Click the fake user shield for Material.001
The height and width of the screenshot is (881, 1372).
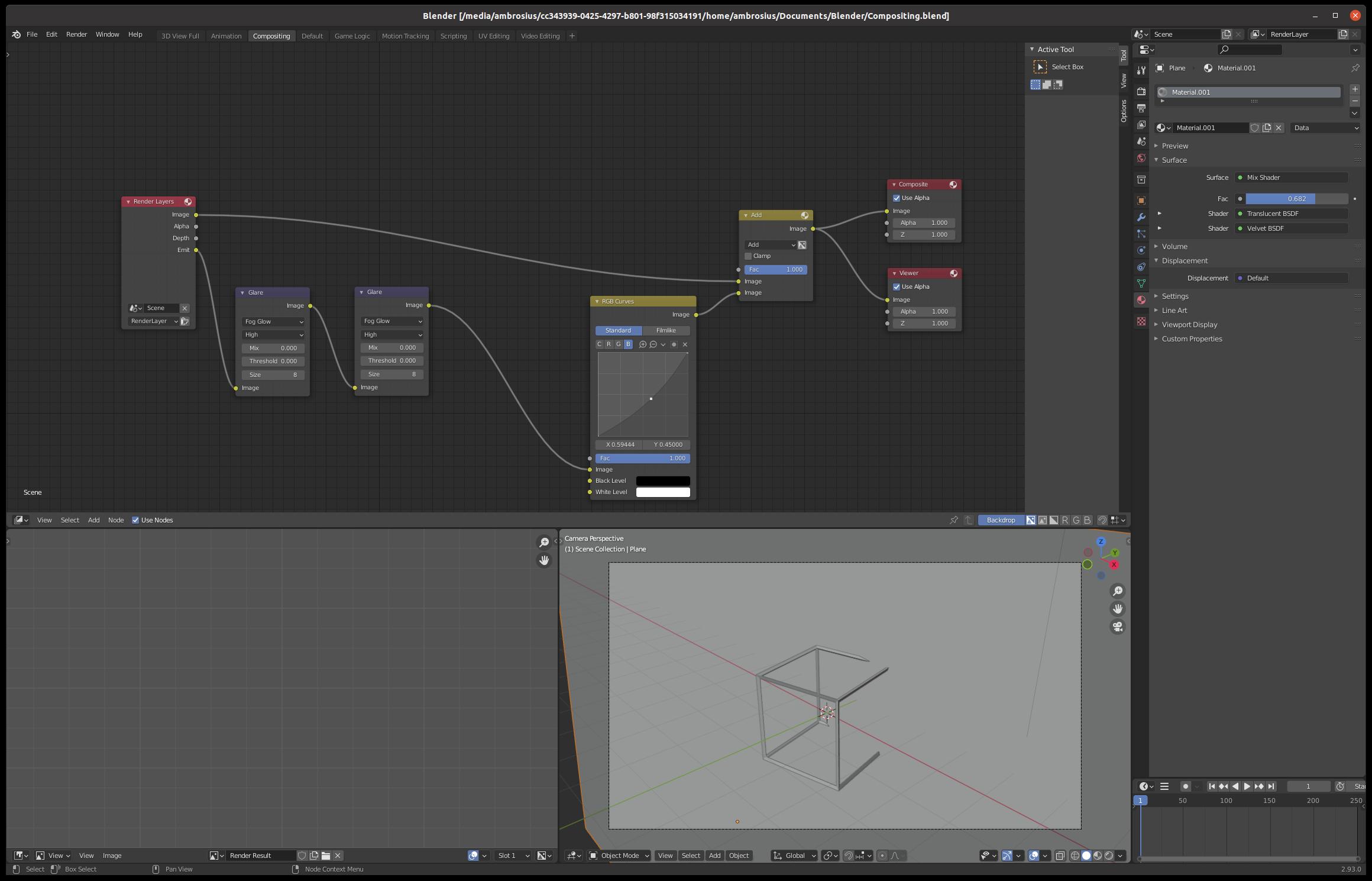[x=1254, y=128]
